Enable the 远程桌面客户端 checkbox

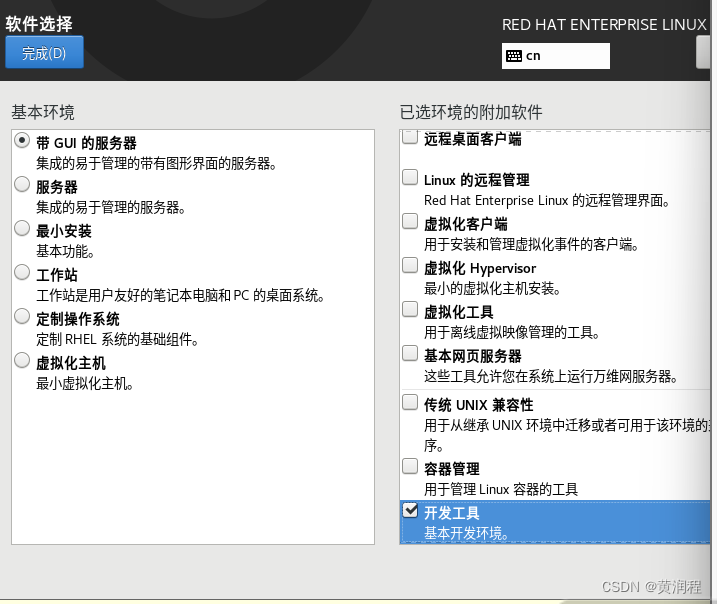(x=410, y=136)
